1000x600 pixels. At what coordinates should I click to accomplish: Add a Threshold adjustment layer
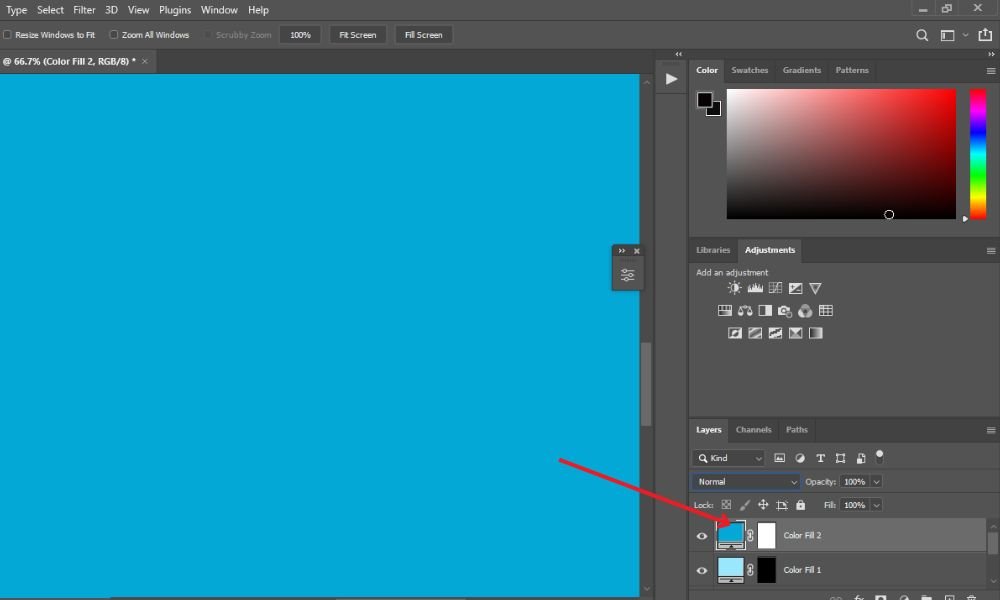coord(775,333)
